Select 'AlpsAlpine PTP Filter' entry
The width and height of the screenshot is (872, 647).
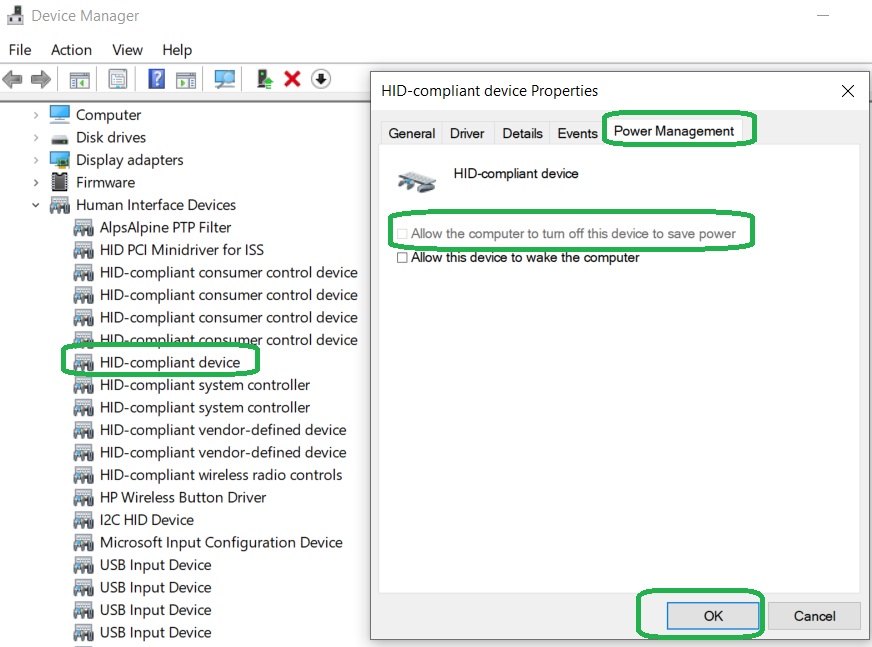[x=165, y=228]
